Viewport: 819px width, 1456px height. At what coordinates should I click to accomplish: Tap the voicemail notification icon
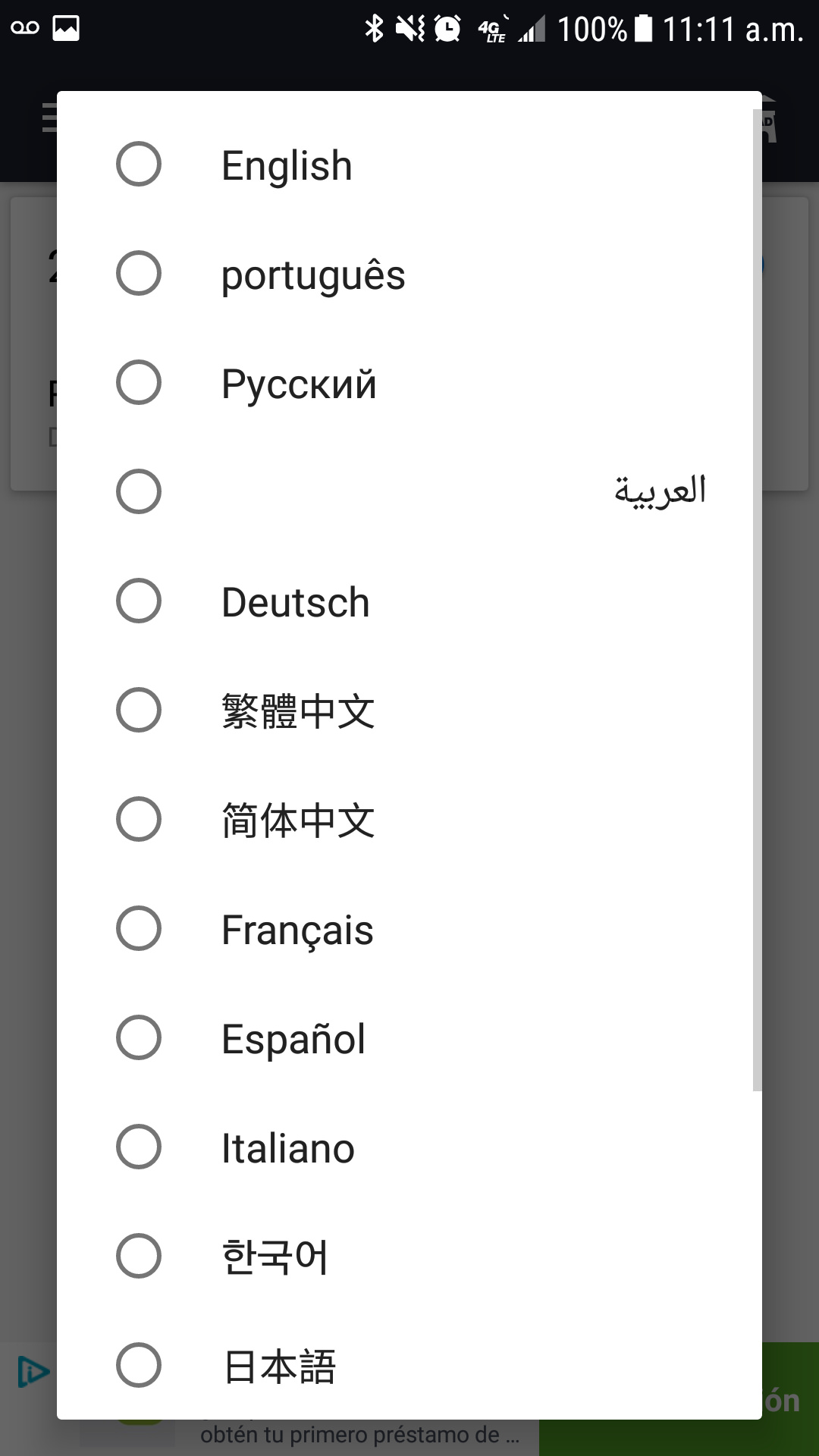click(x=25, y=29)
